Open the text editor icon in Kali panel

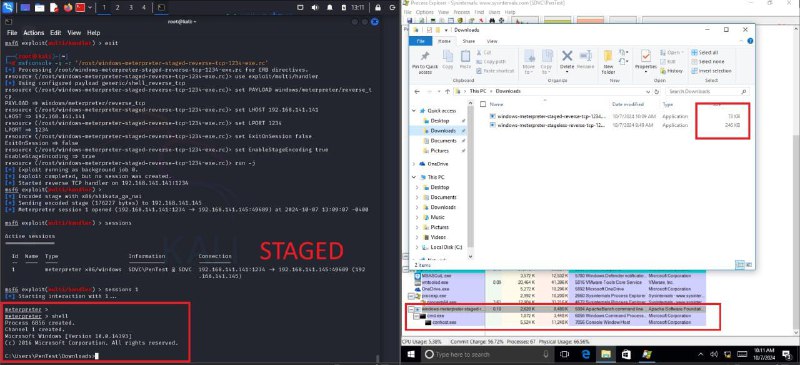[54, 8]
